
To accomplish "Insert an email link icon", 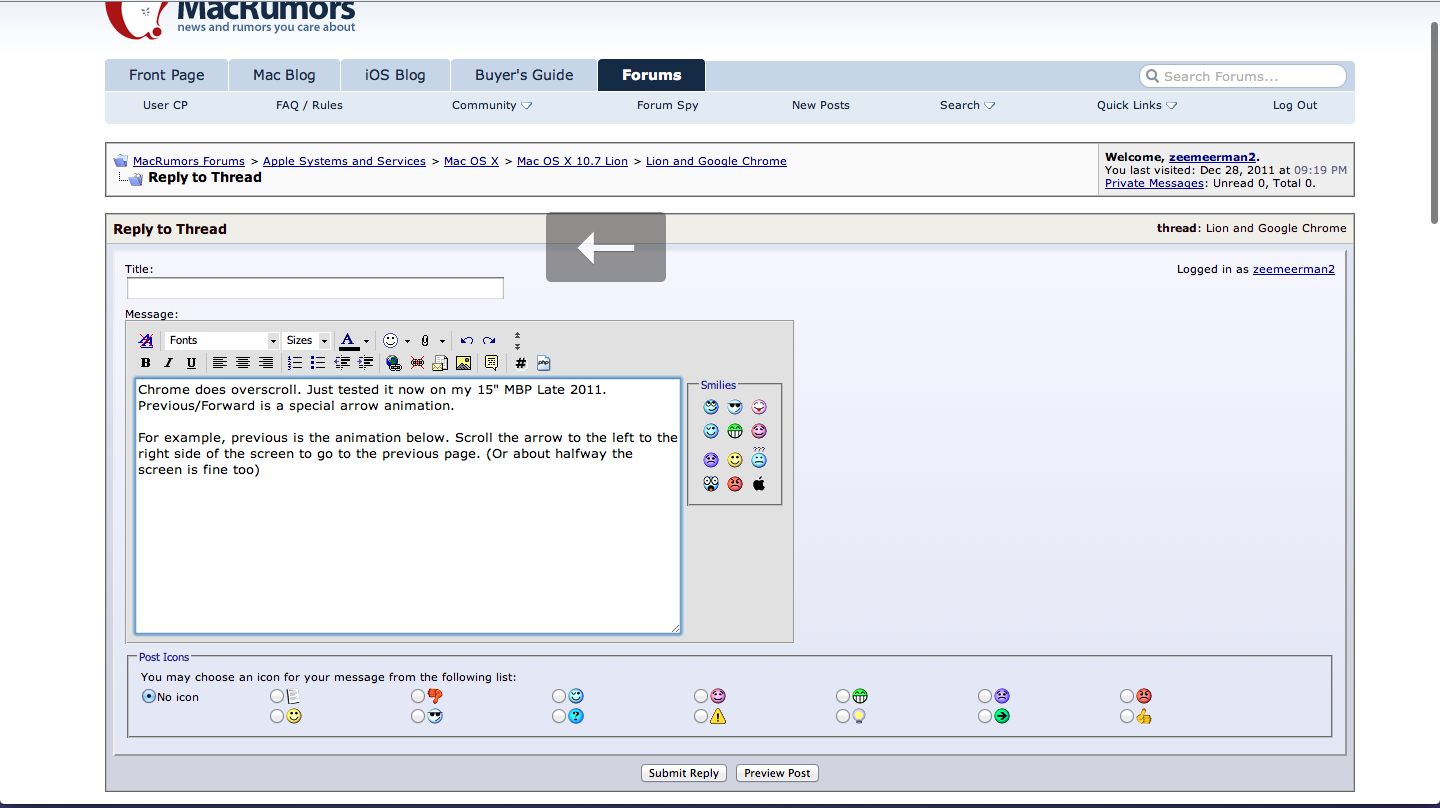I will (x=440, y=363).
